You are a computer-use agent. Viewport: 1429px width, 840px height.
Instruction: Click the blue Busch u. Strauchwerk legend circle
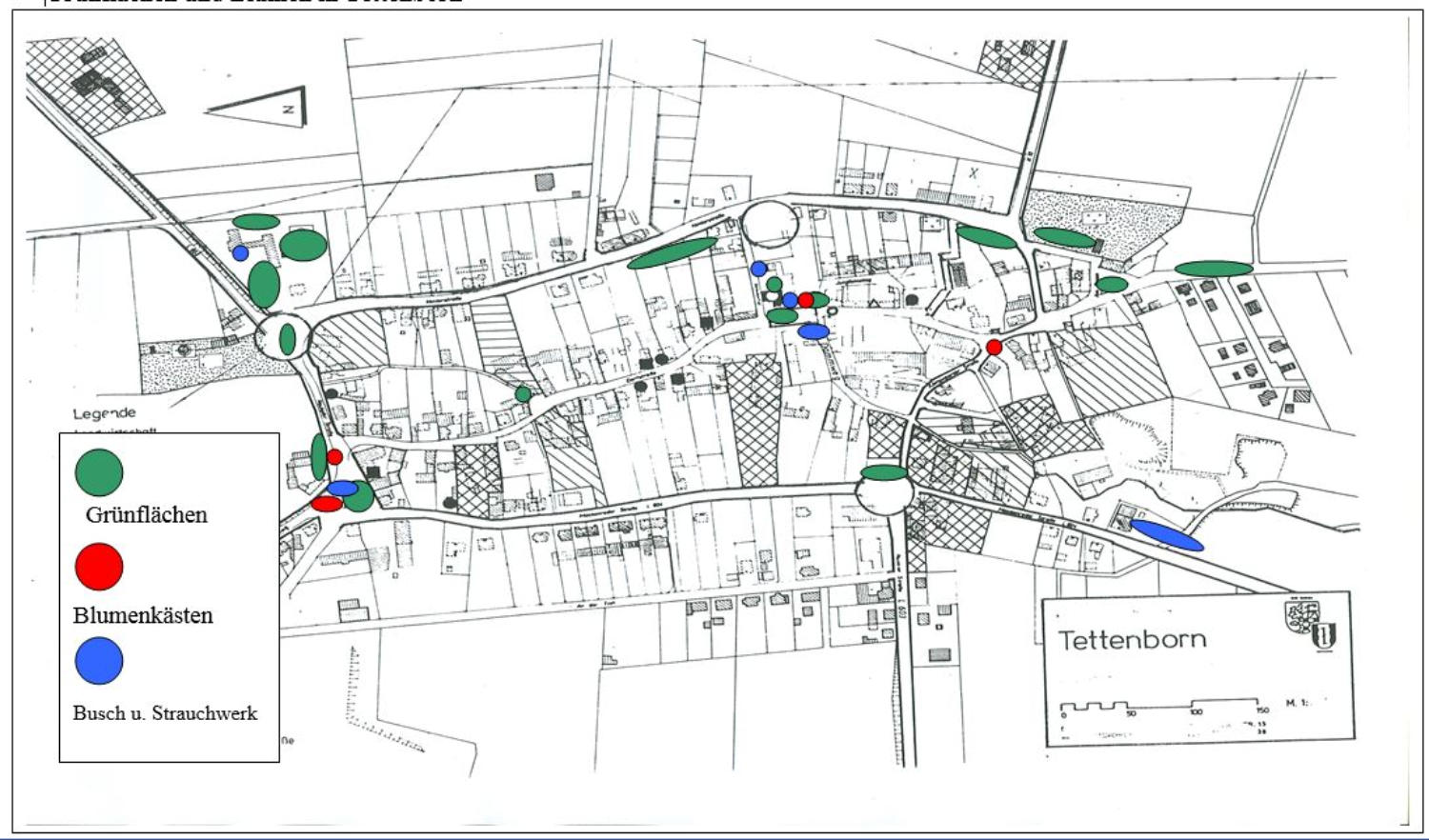(99, 660)
